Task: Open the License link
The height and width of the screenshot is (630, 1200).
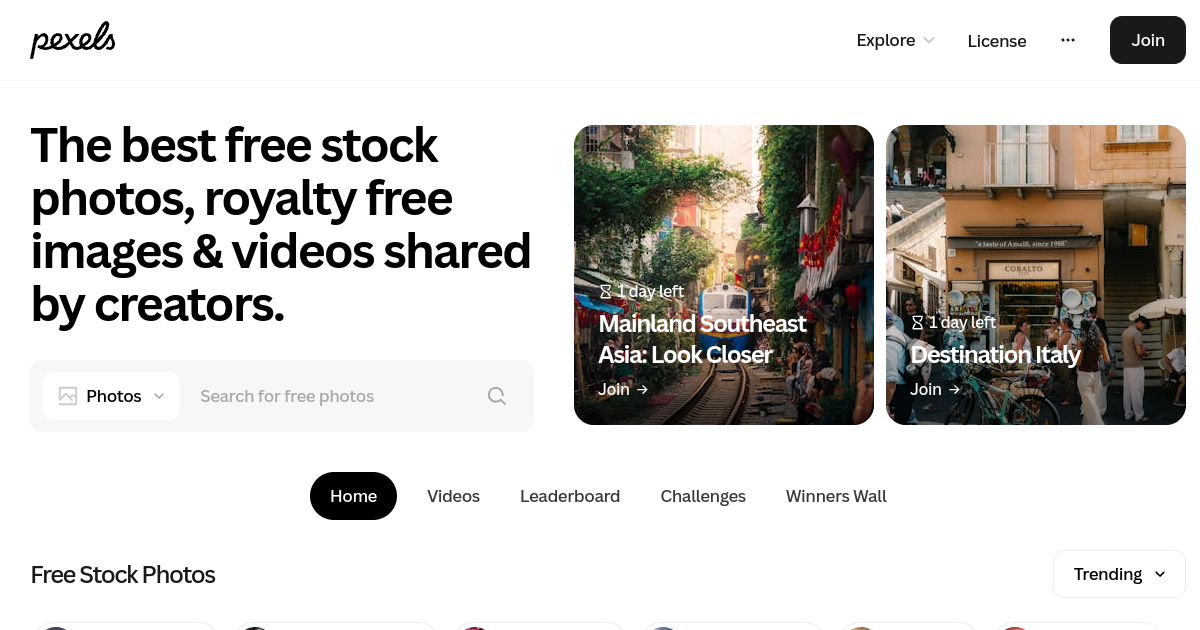Action: click(x=997, y=41)
